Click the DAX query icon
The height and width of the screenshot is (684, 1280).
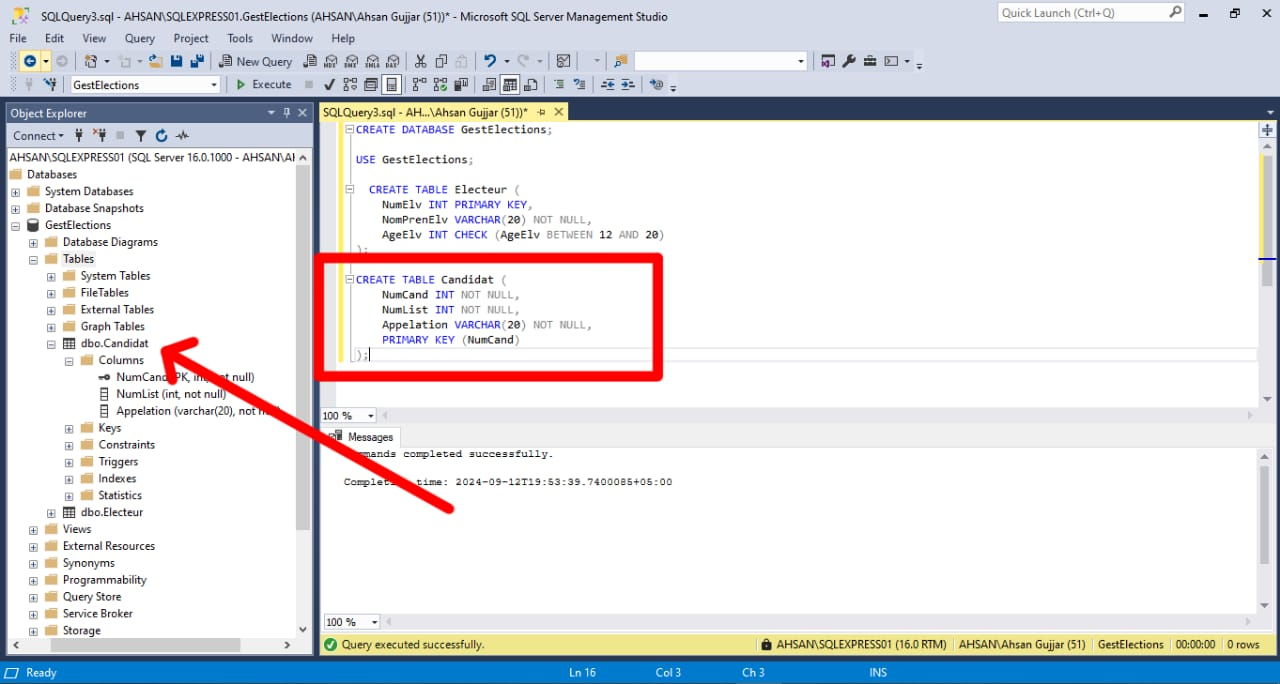[x=393, y=61]
